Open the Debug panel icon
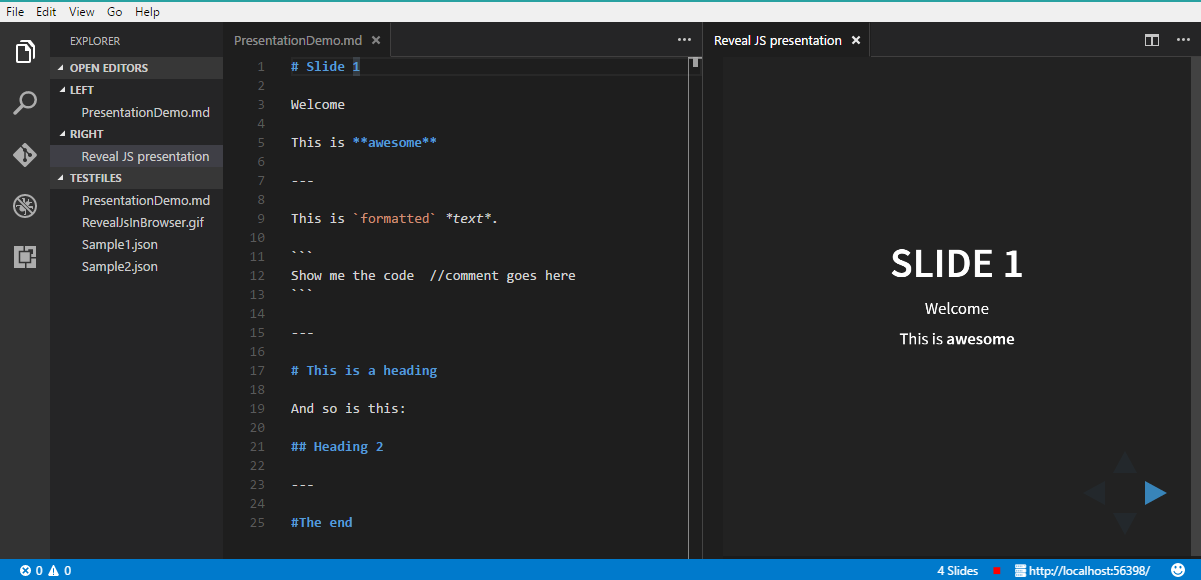Viewport: 1201px width, 580px height. (25, 206)
